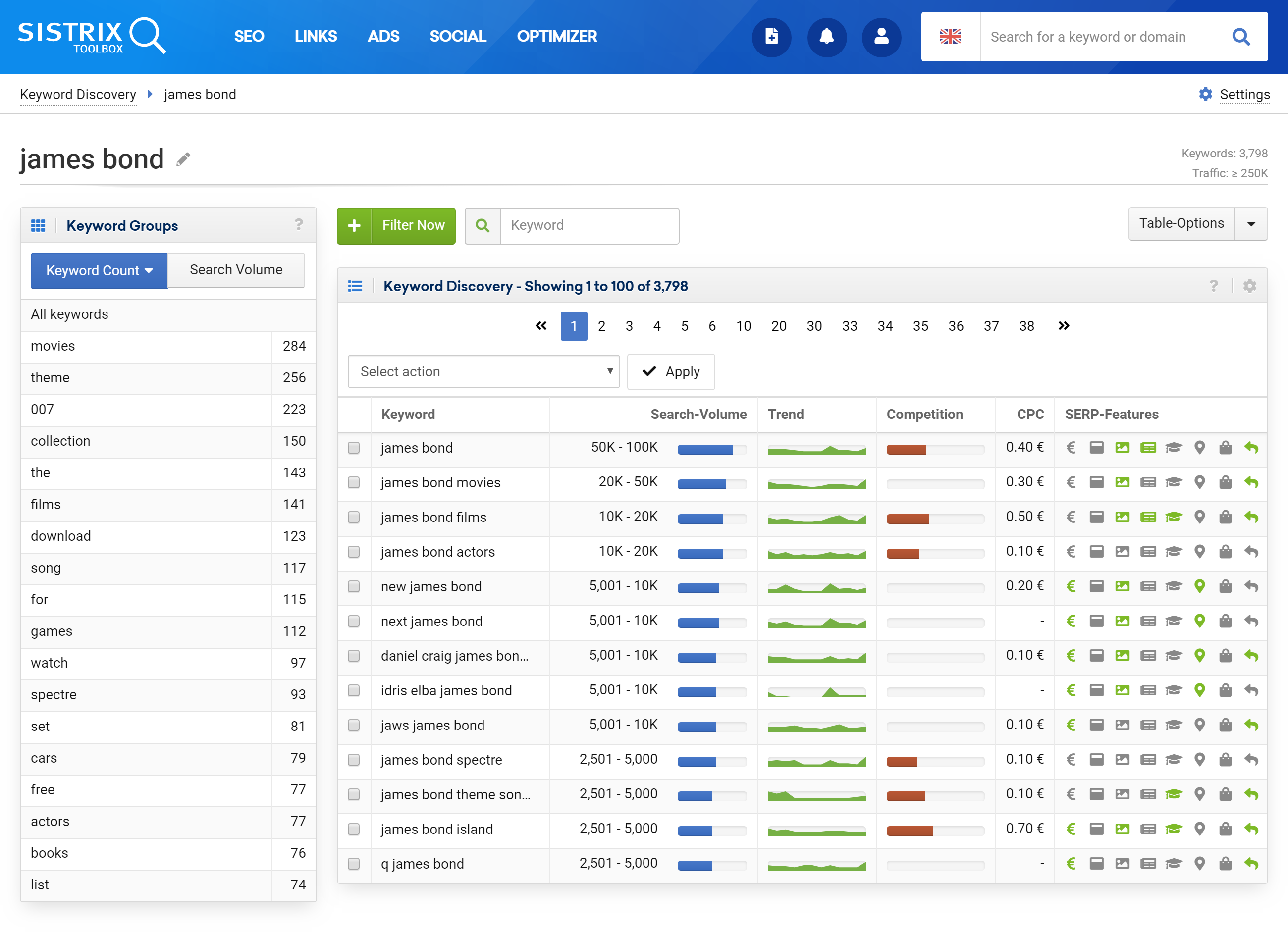Open the SOCIAL navigation menu
The width and height of the screenshot is (1288, 937).
click(458, 36)
